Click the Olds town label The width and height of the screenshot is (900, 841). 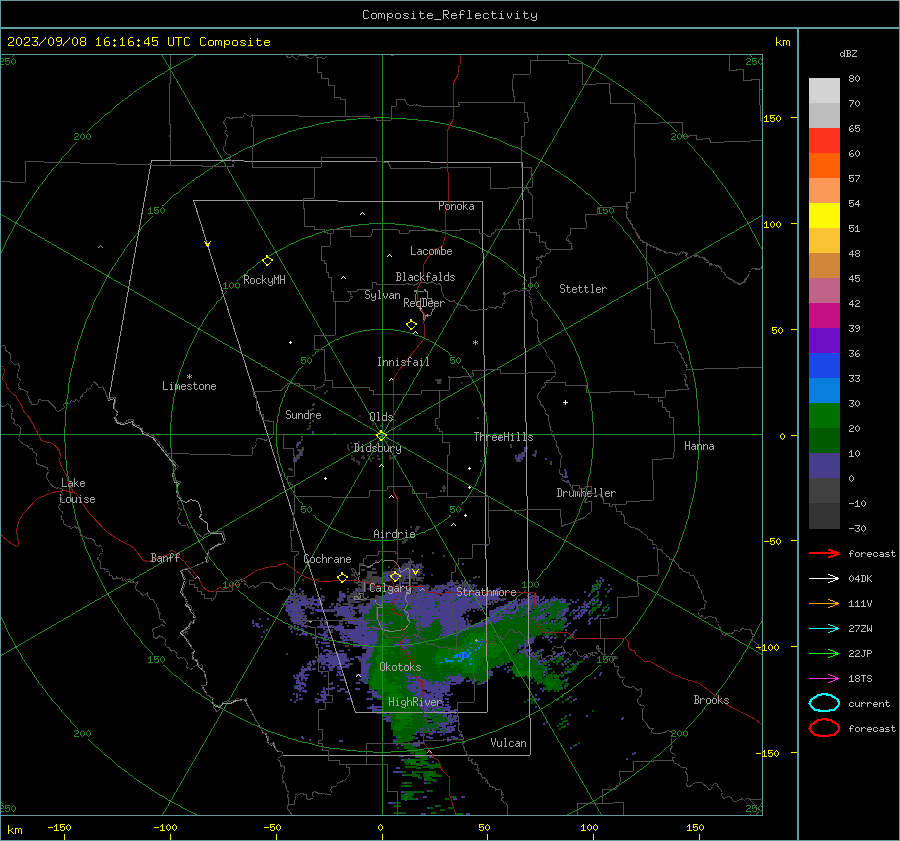381,417
